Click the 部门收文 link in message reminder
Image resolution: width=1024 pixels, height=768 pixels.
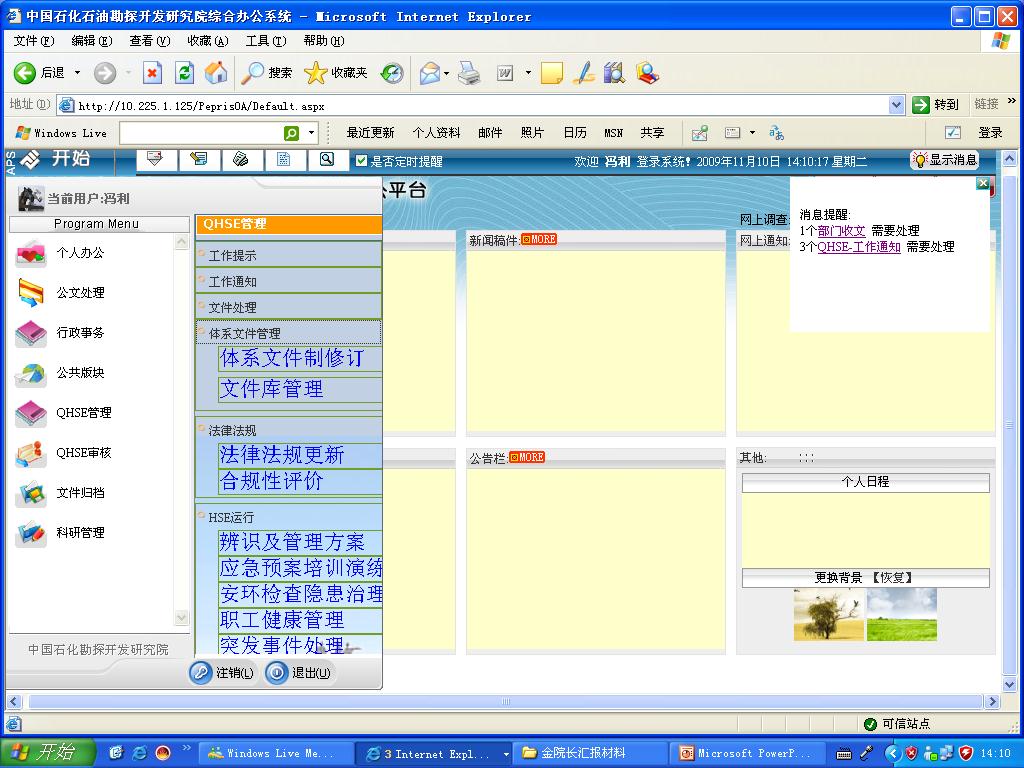click(x=841, y=231)
